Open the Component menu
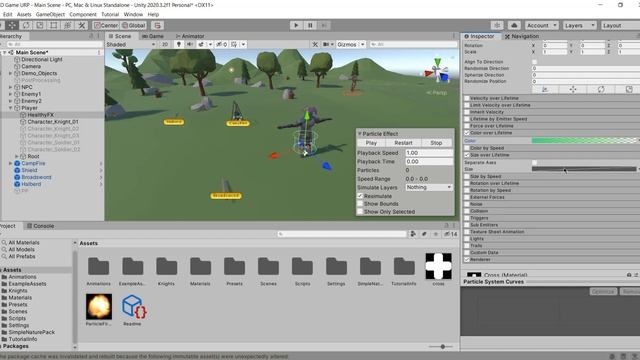Viewport: 640px width, 360px height. tap(83, 14)
